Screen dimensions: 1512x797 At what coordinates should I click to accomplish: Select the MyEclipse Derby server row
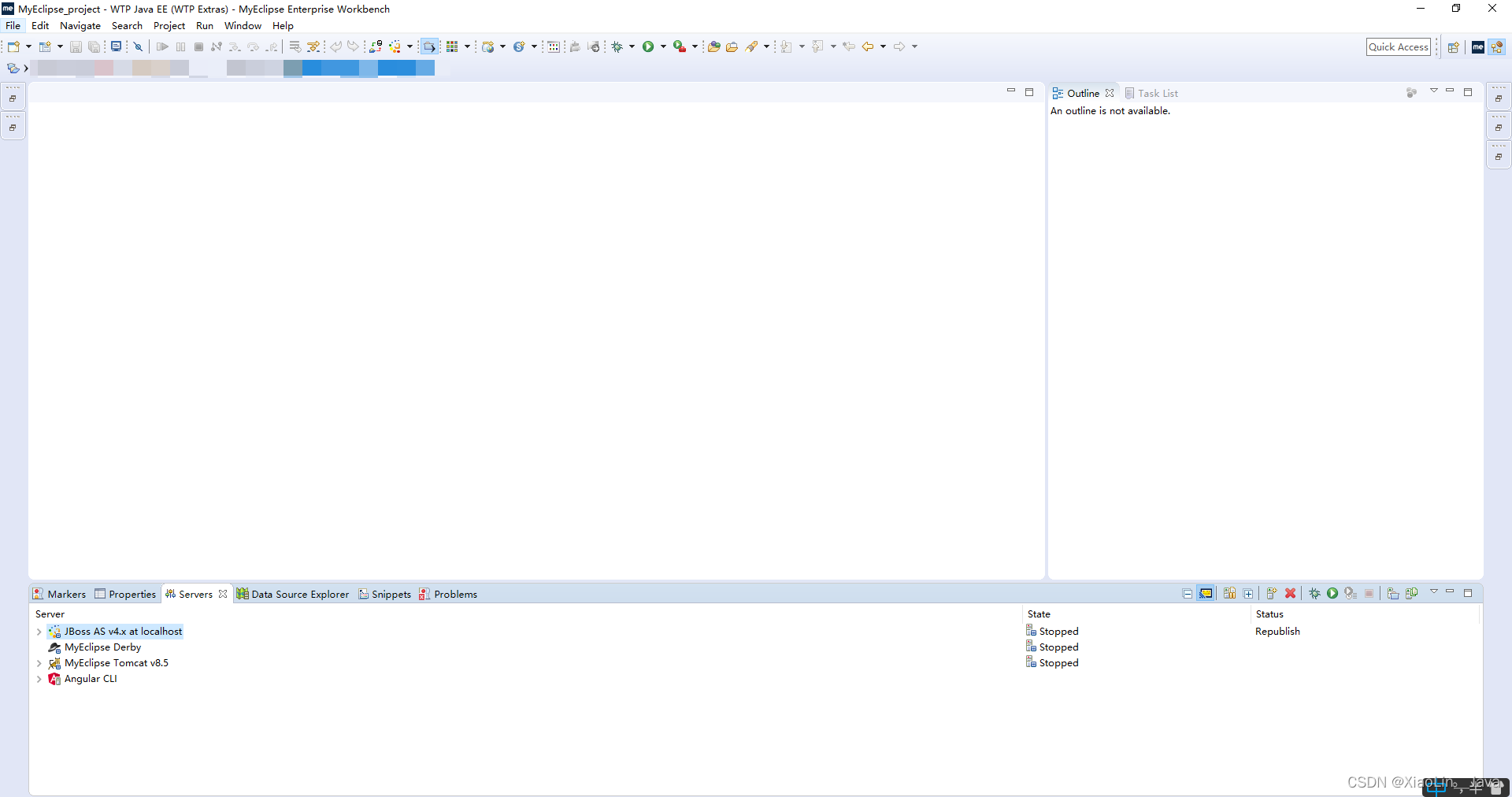(102, 647)
